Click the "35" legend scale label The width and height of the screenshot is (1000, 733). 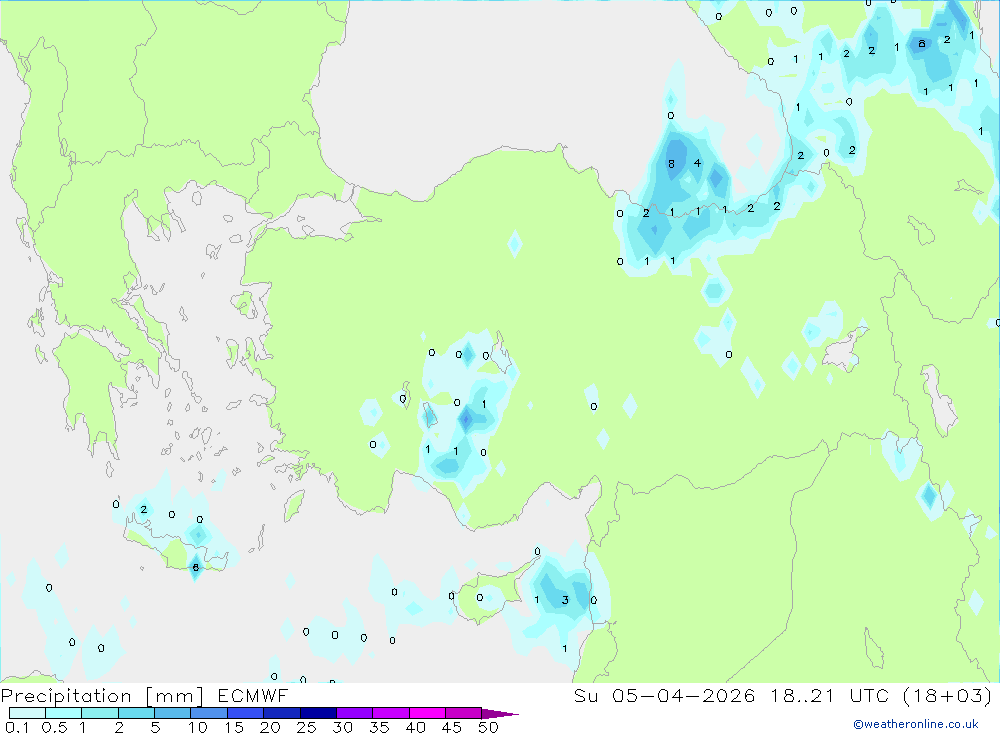(x=379, y=727)
